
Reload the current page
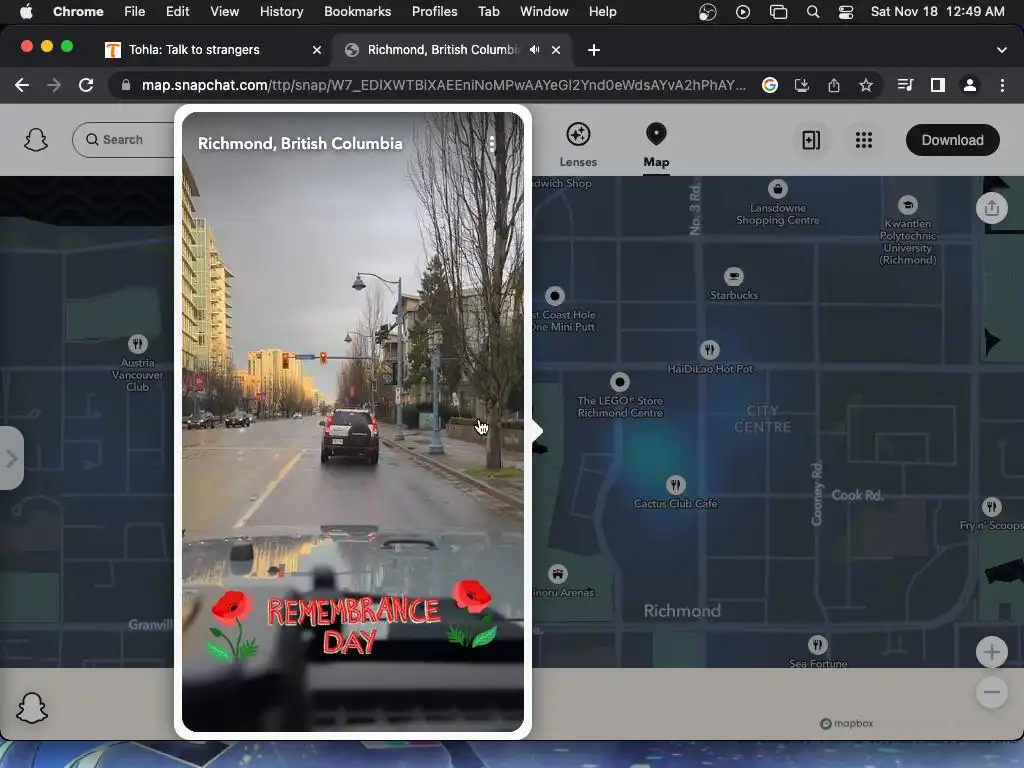click(x=86, y=85)
